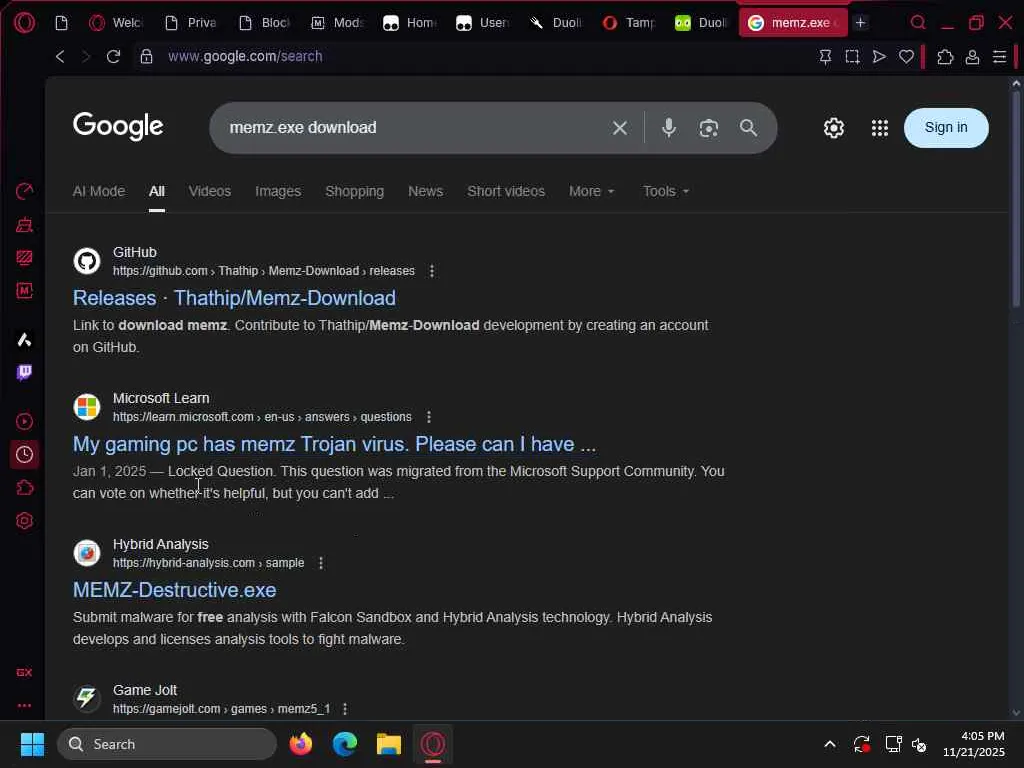This screenshot has width=1024, height=768.
Task: Open Settings gear in sidebar
Action: point(24,521)
